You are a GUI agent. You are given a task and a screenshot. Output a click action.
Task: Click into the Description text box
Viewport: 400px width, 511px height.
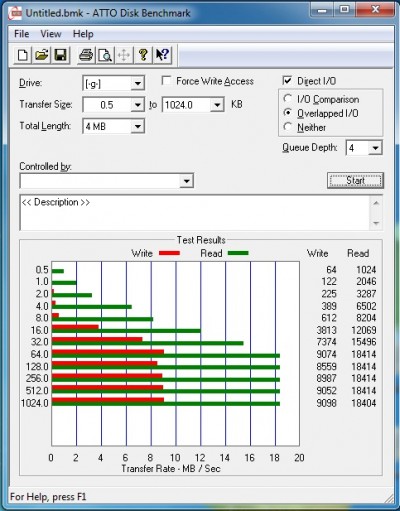tap(194, 213)
